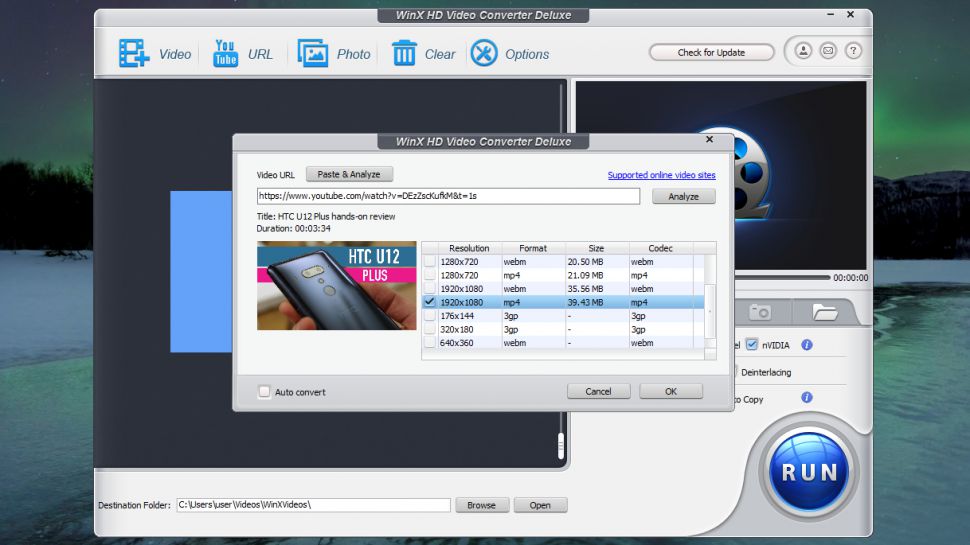Open the help question mark icon

(851, 51)
